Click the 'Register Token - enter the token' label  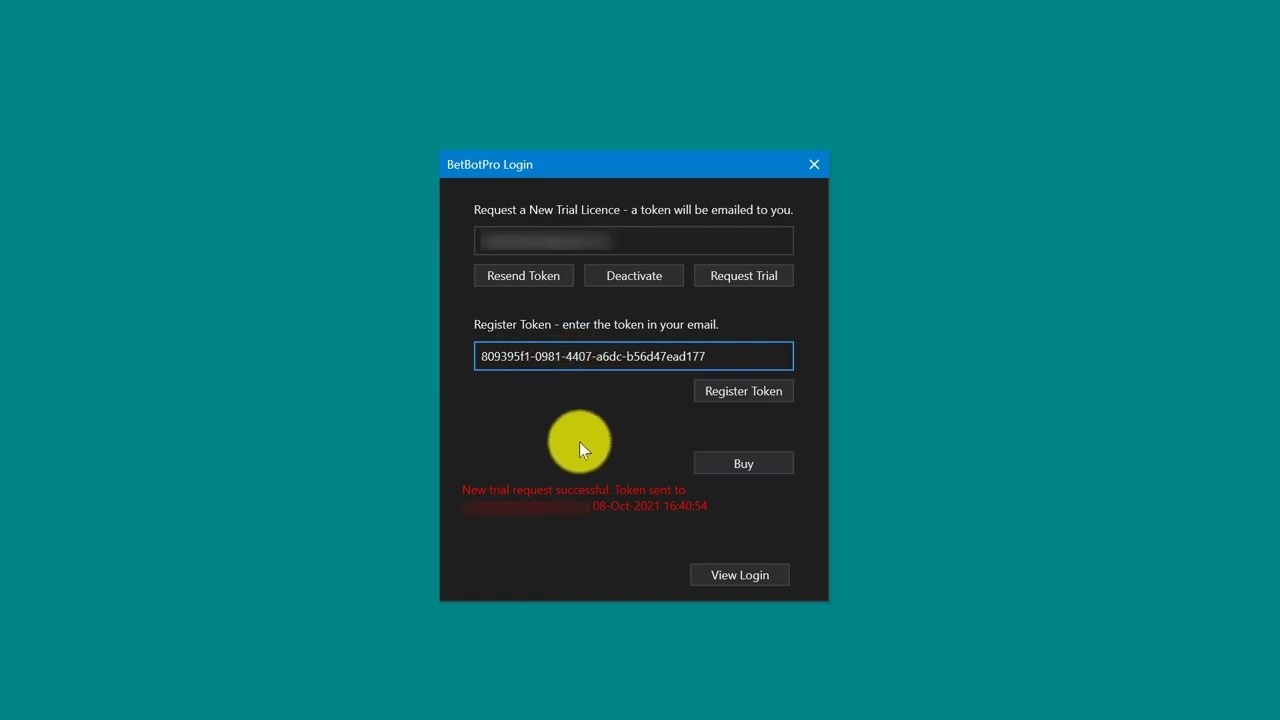click(596, 325)
